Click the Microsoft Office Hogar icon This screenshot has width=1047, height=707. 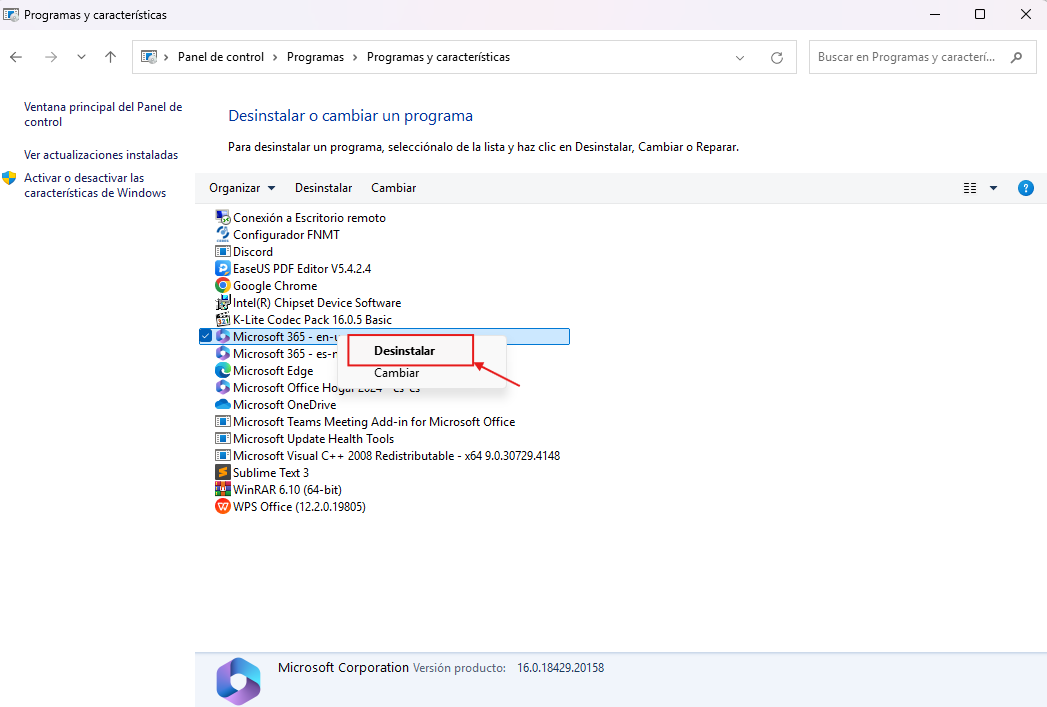(222, 388)
